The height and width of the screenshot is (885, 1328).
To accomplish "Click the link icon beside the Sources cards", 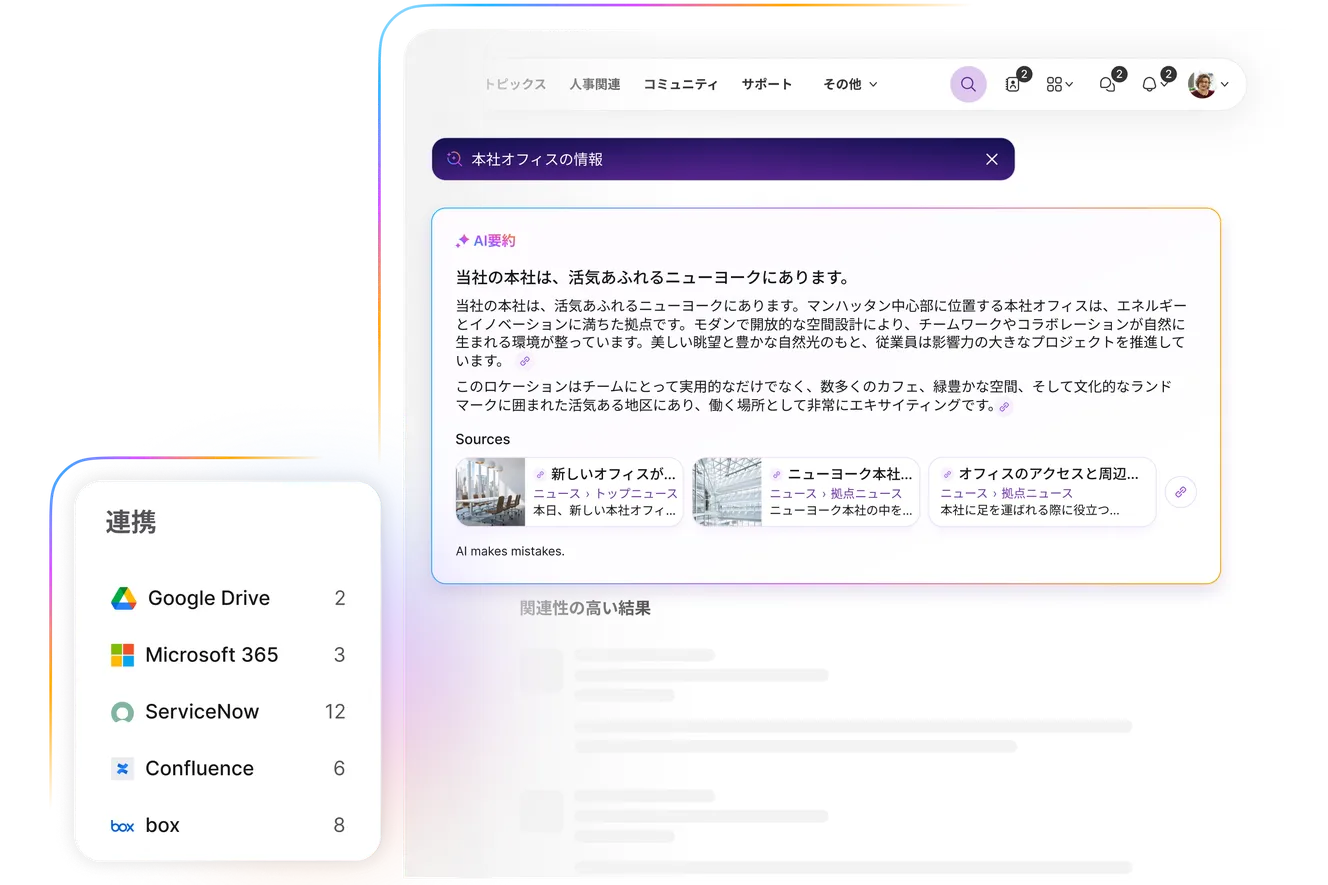I will pyautogui.click(x=1180, y=492).
